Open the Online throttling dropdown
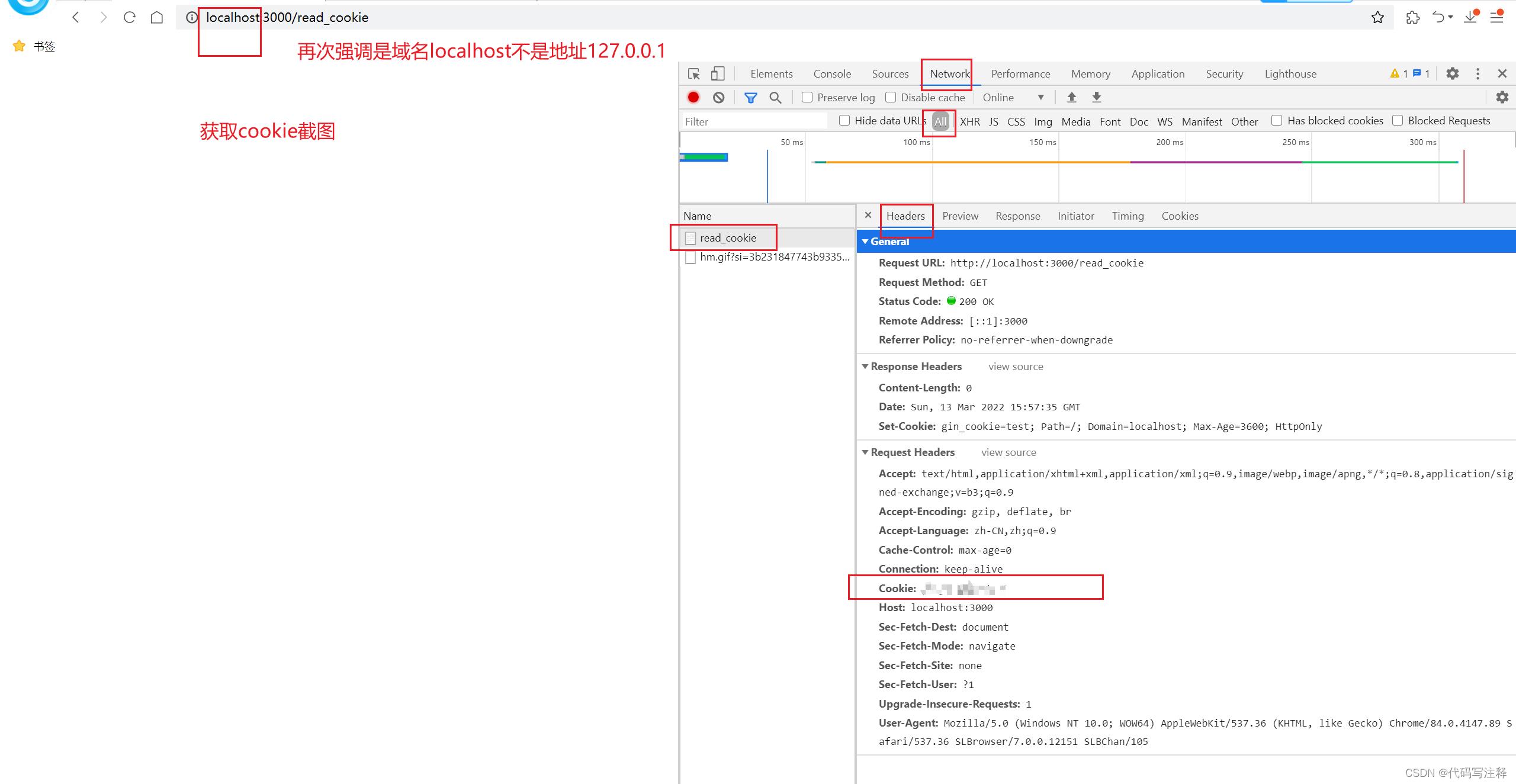Viewport: 1516px width, 784px height. 1013,97
